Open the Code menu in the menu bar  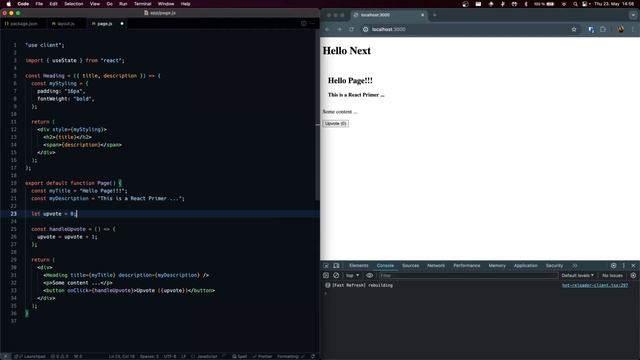tap(23, 4)
